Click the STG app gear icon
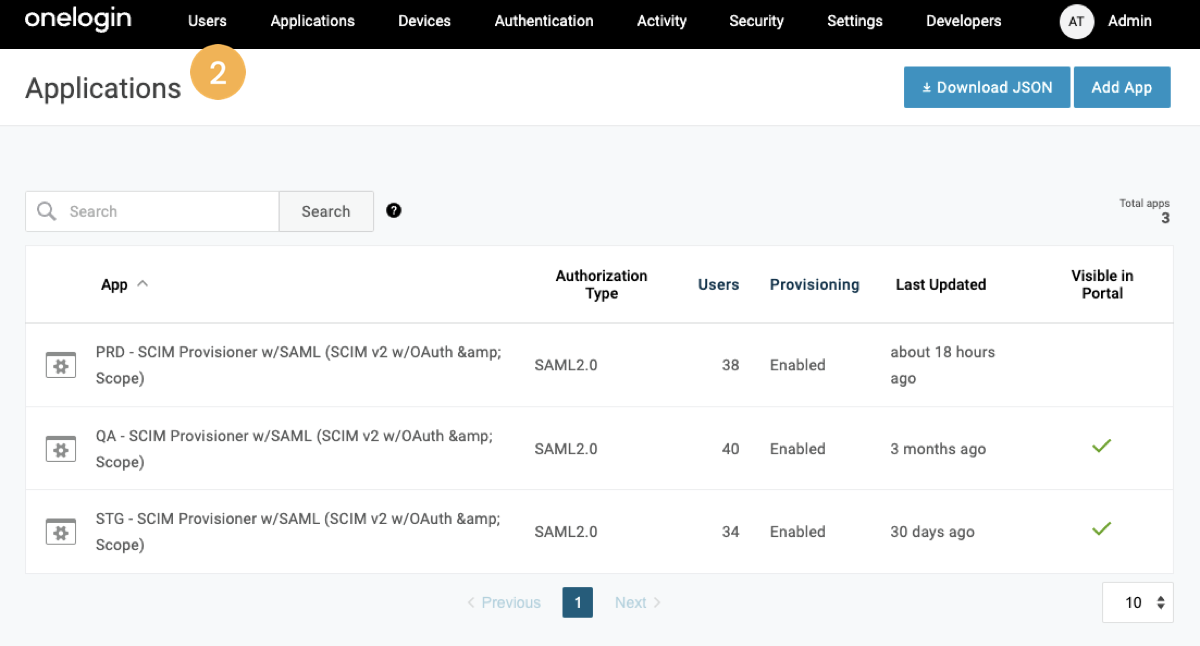The height and width of the screenshot is (646, 1200). [x=61, y=532]
